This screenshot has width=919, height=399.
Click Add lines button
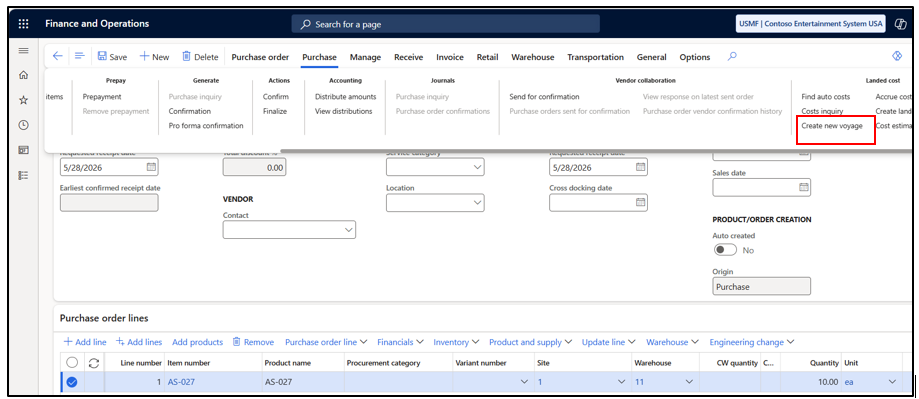(x=139, y=342)
